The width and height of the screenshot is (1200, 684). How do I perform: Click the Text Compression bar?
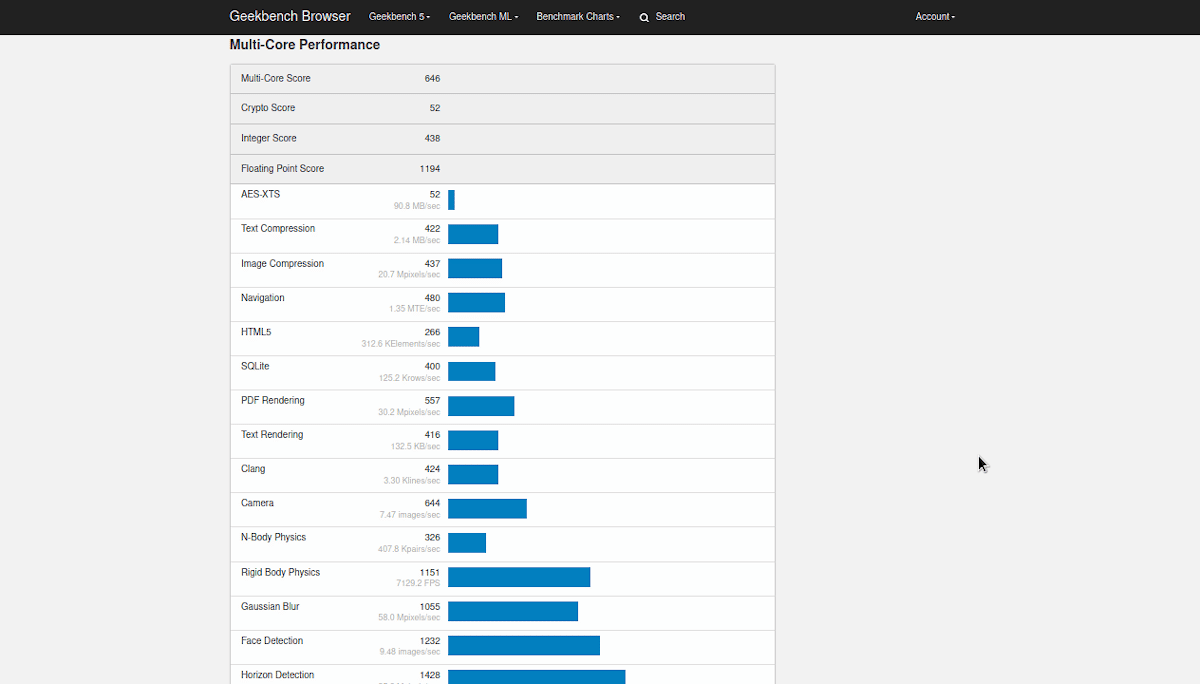[473, 234]
